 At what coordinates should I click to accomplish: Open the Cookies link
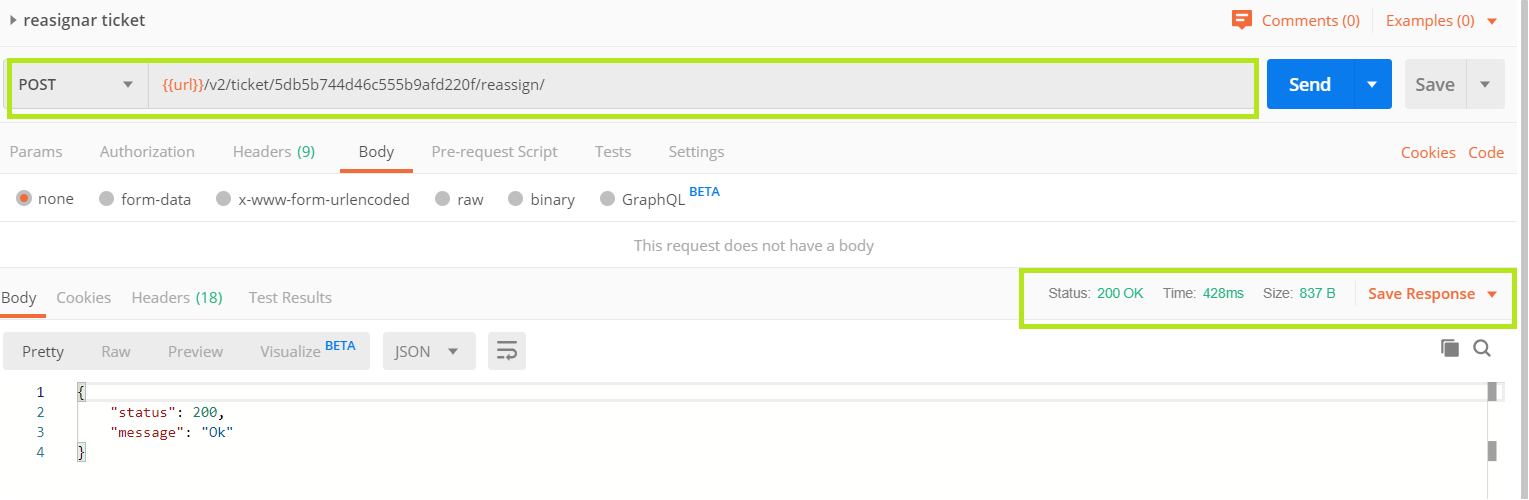[x=1428, y=153]
